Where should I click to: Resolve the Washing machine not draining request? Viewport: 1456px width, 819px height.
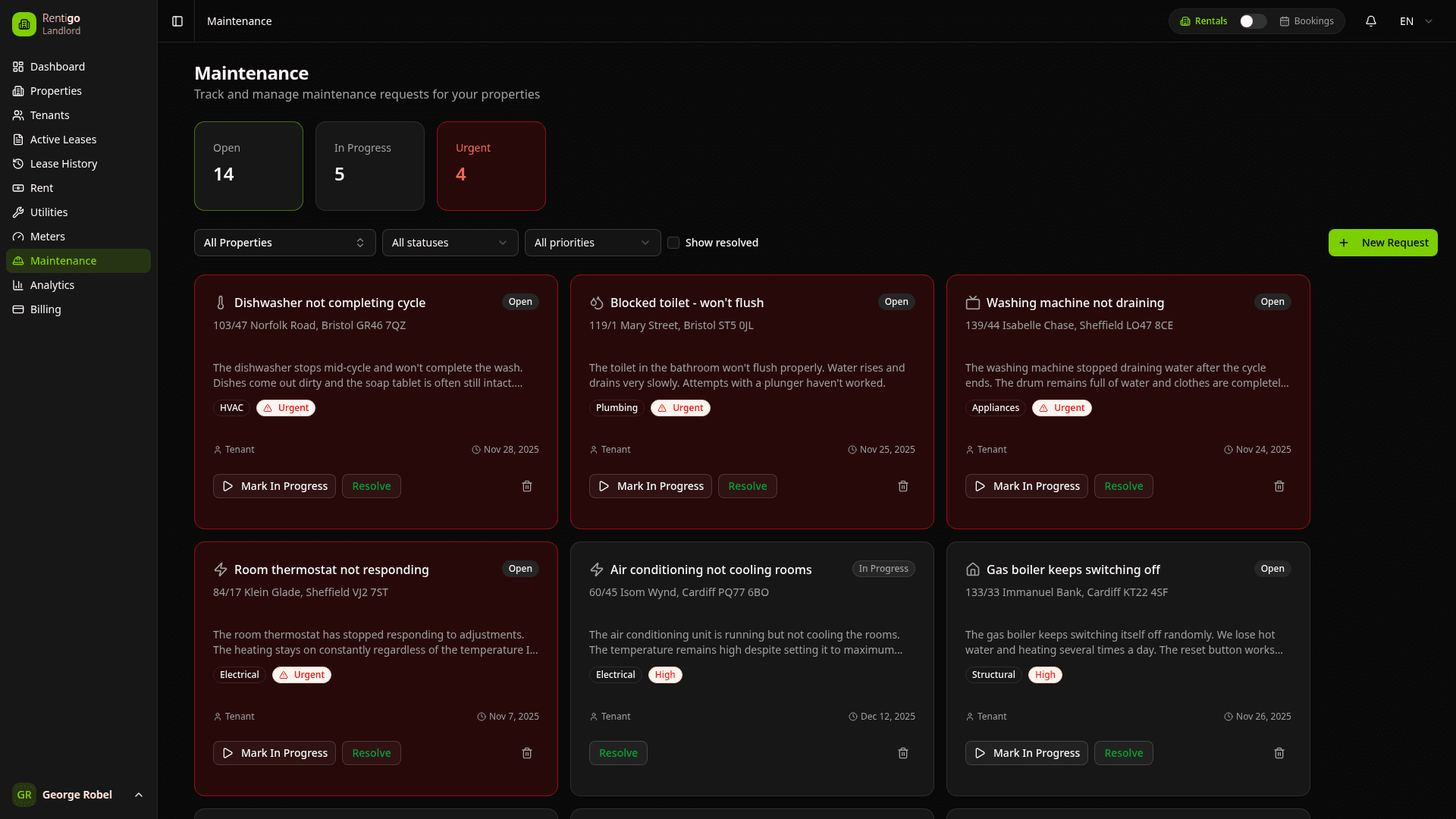[1123, 486]
